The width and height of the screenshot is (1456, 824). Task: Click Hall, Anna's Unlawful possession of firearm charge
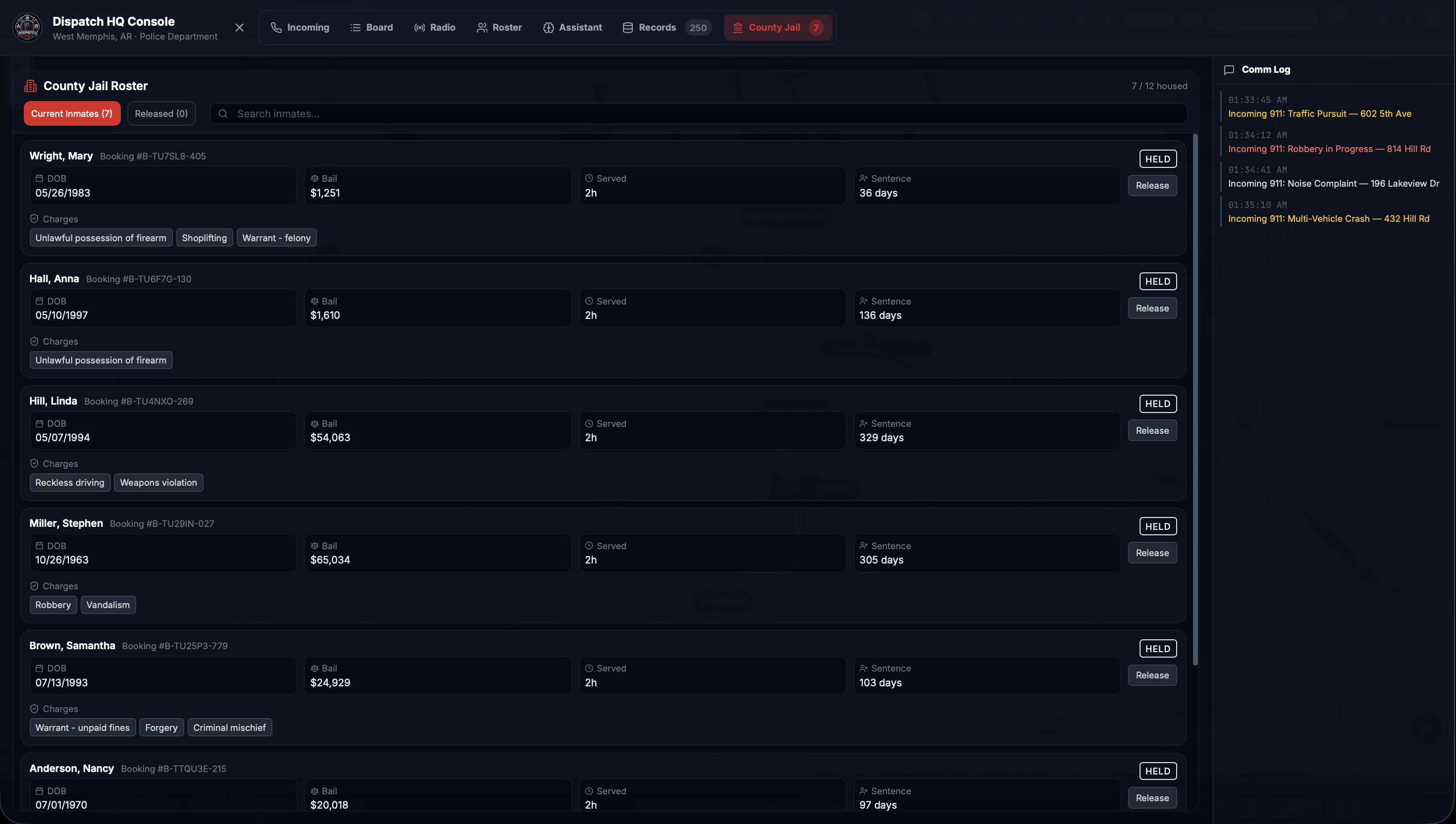tap(101, 360)
